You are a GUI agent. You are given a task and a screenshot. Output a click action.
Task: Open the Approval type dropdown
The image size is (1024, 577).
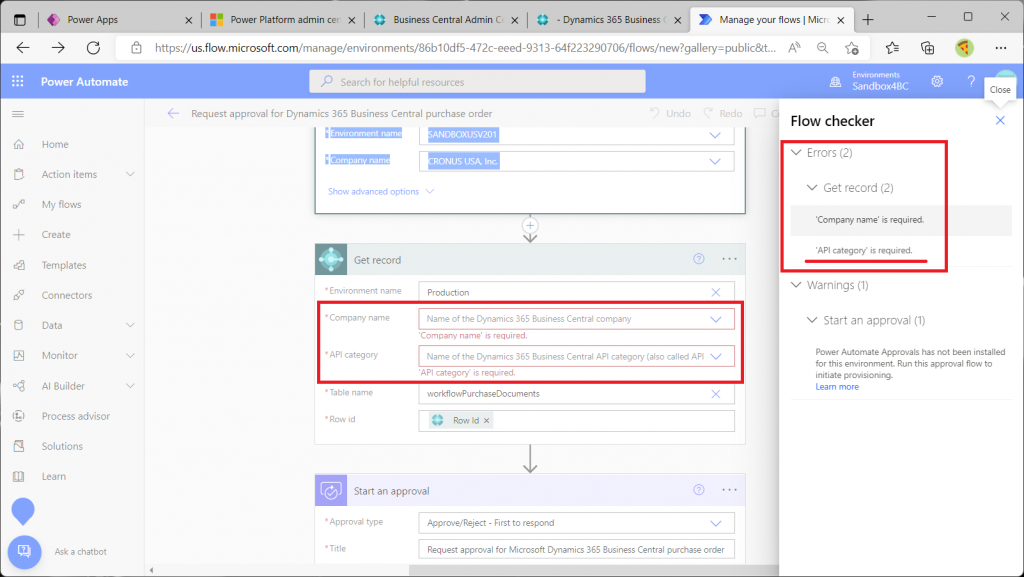point(716,523)
